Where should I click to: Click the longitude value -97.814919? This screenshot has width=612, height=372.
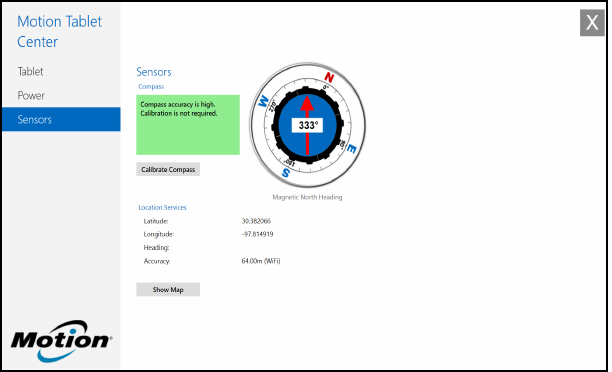click(x=257, y=234)
